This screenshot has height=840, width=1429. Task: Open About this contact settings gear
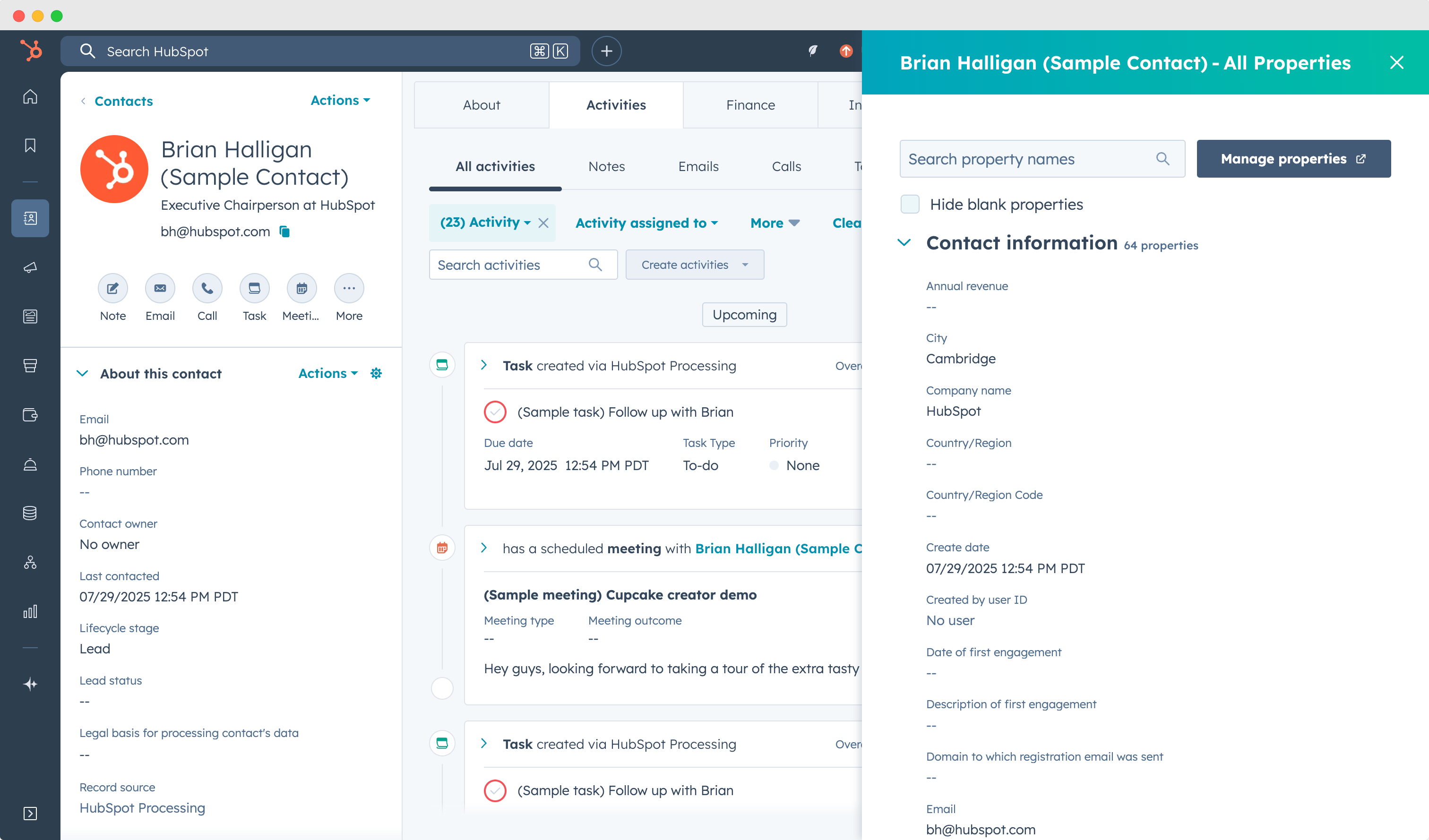click(376, 373)
